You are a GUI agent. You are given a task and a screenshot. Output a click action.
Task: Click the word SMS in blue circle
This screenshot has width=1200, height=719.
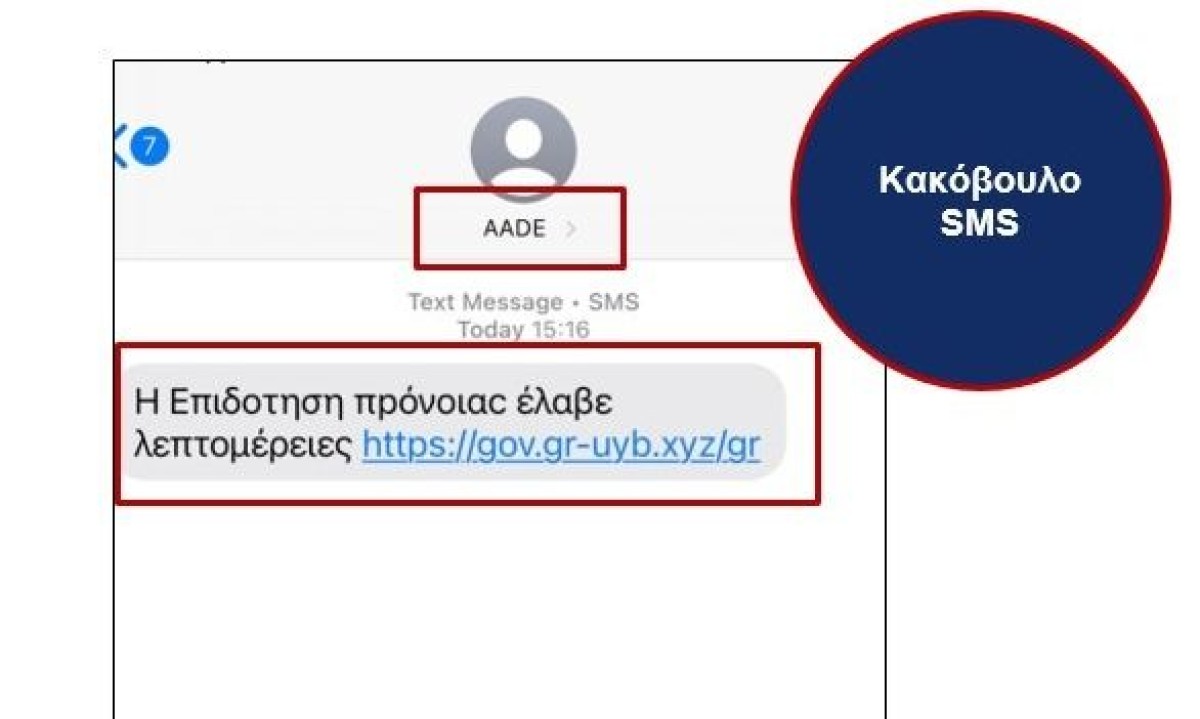[980, 222]
